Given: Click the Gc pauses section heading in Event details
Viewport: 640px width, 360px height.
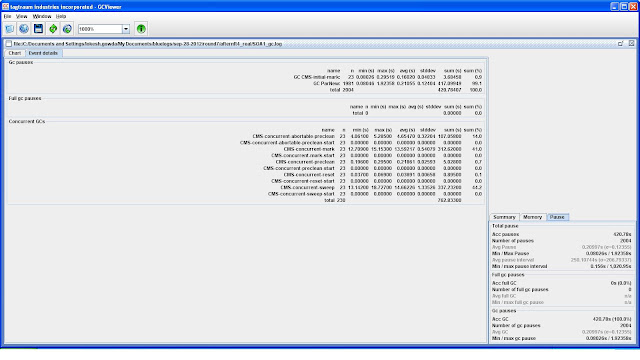Looking at the screenshot, I should pos(21,62).
